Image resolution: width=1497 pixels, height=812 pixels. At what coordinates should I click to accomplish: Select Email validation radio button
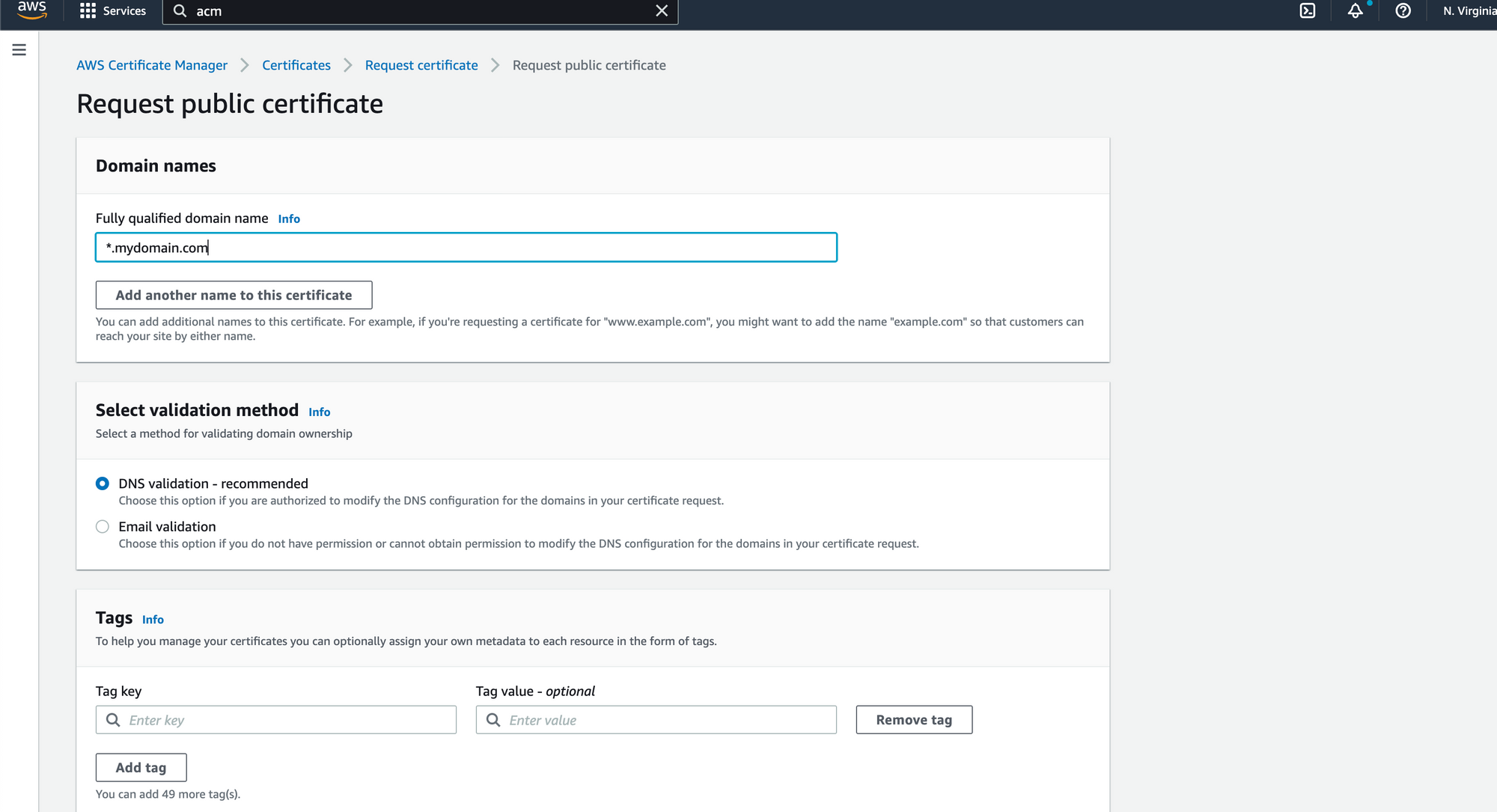click(103, 527)
